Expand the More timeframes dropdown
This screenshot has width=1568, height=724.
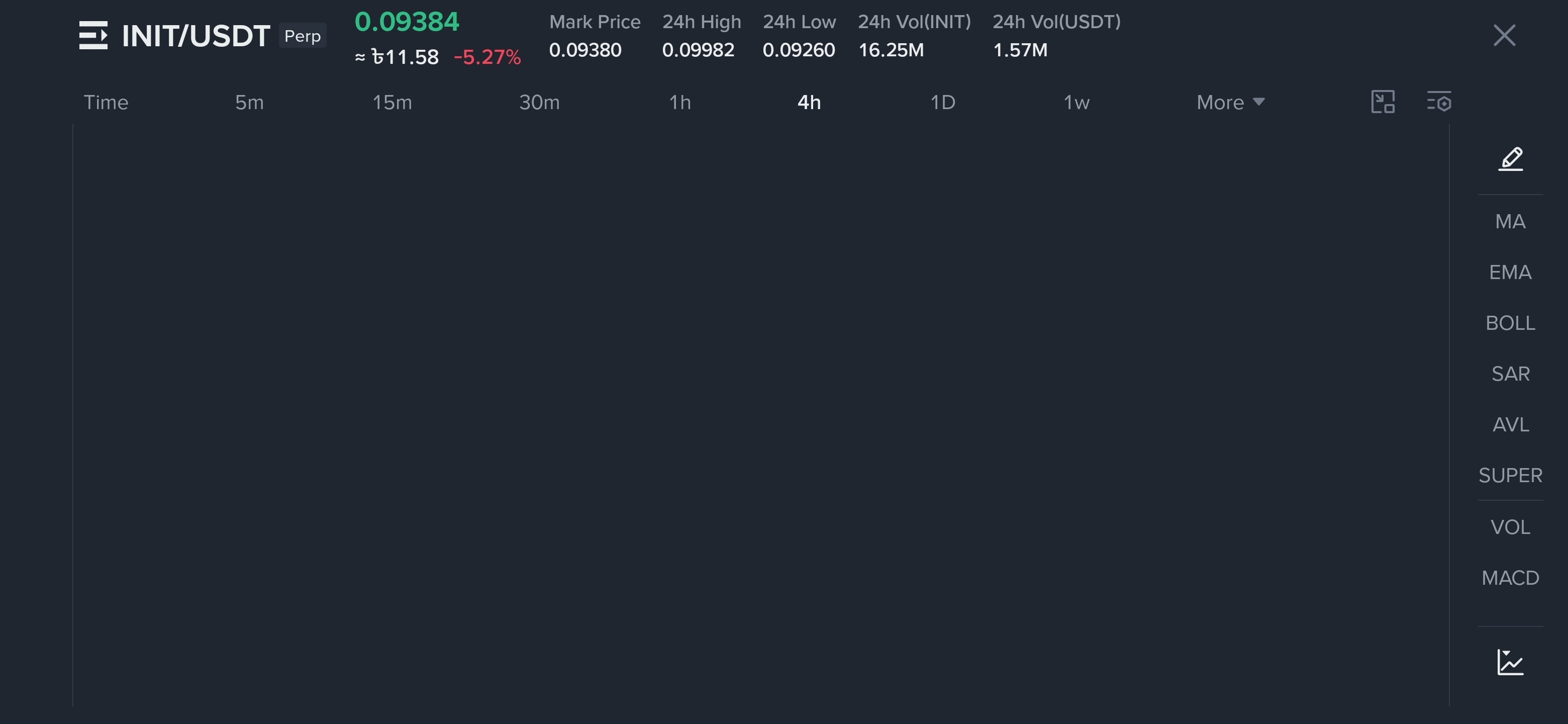(1230, 102)
